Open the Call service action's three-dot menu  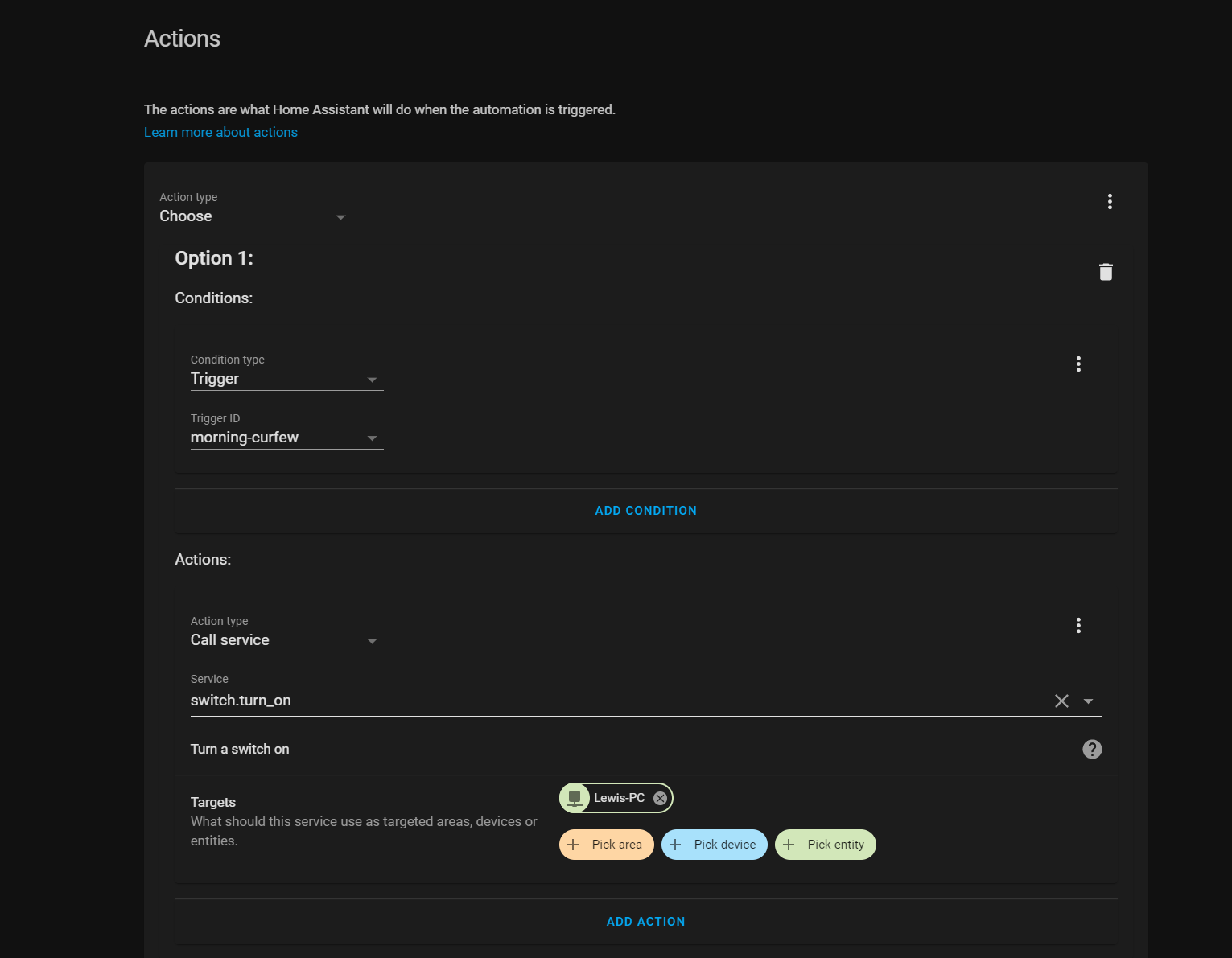[x=1078, y=626]
